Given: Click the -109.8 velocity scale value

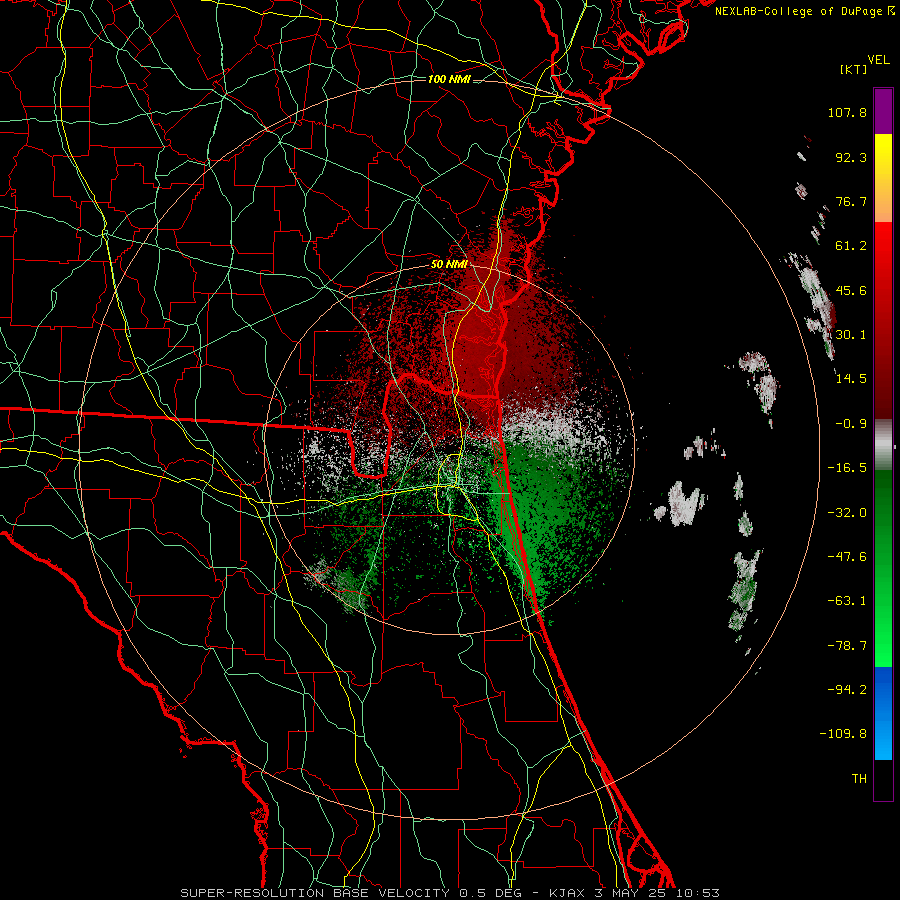Looking at the screenshot, I should [x=844, y=734].
